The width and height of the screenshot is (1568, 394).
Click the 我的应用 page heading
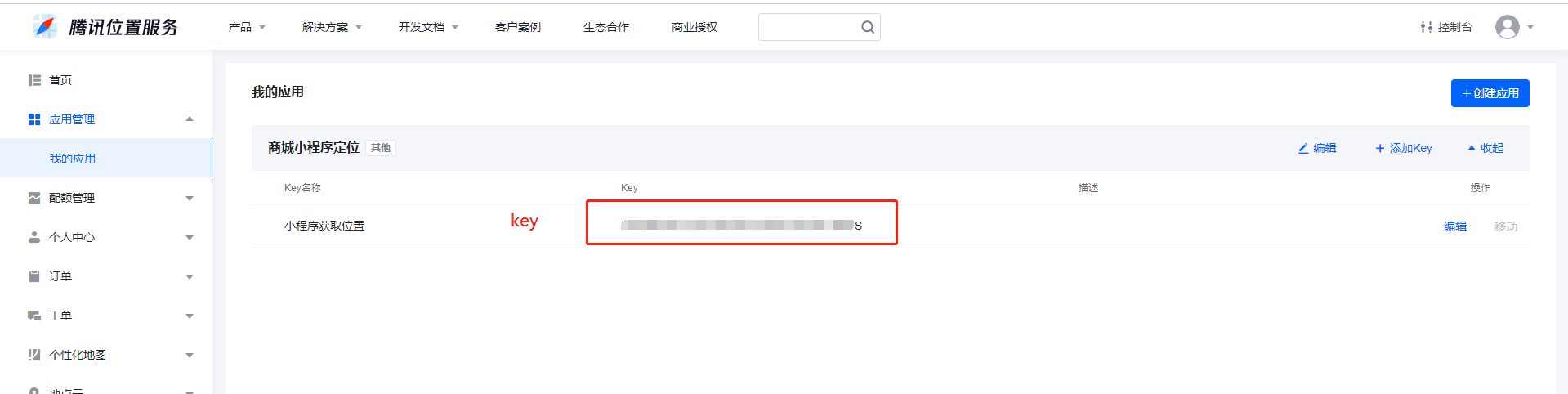click(x=278, y=92)
